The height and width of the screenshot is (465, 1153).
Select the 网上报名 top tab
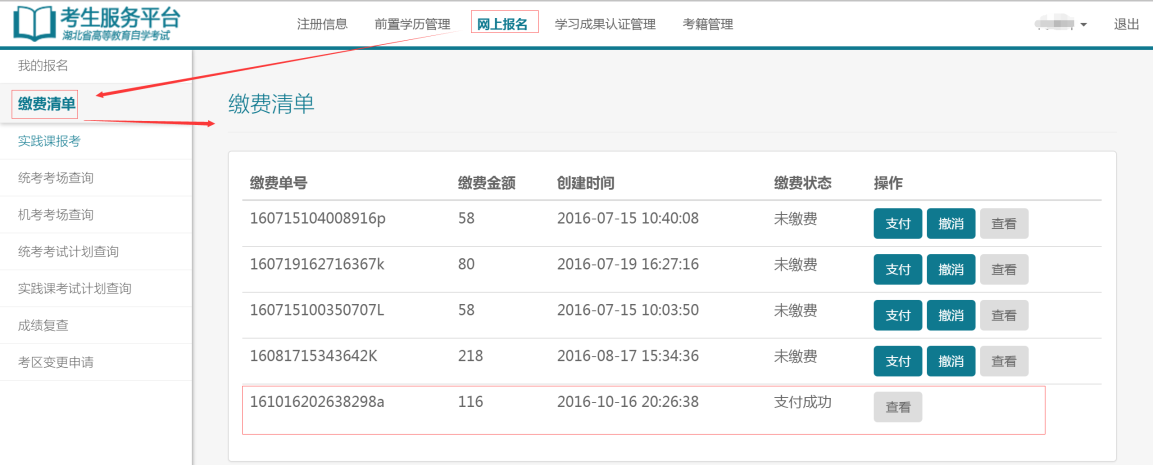[x=504, y=24]
